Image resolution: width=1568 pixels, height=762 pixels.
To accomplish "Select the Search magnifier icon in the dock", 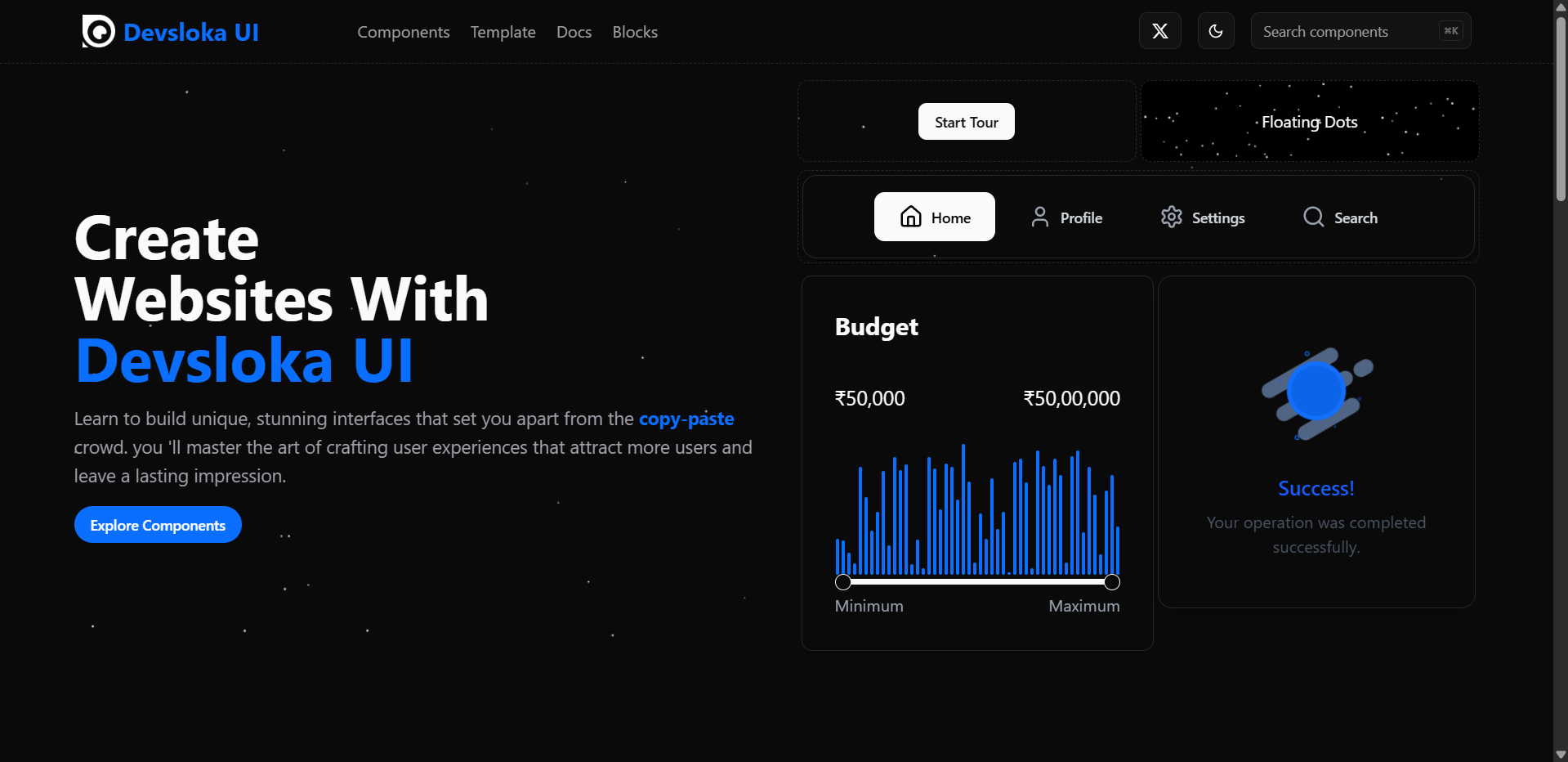I will (1313, 217).
